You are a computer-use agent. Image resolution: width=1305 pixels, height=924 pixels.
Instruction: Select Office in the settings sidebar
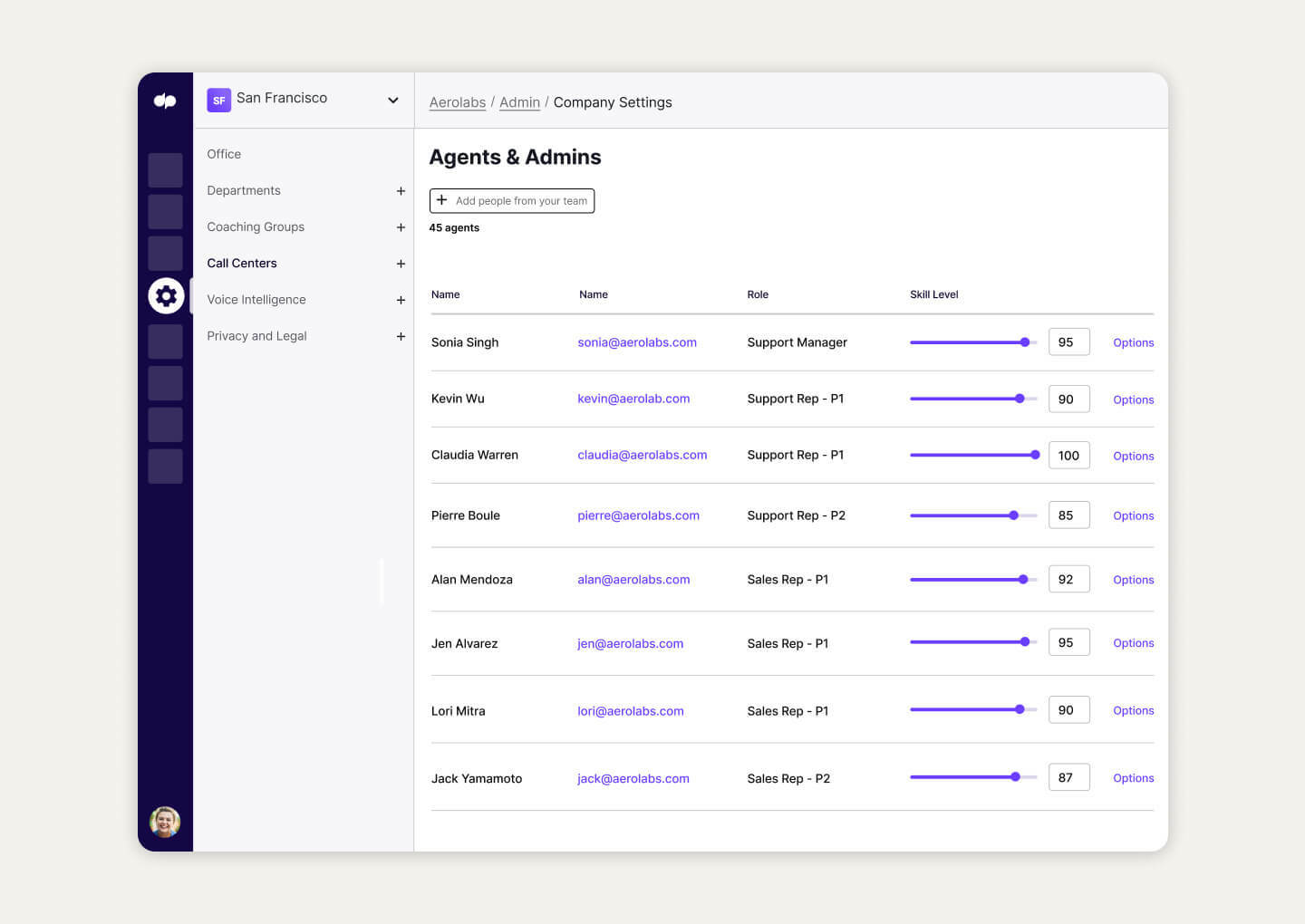click(x=223, y=154)
